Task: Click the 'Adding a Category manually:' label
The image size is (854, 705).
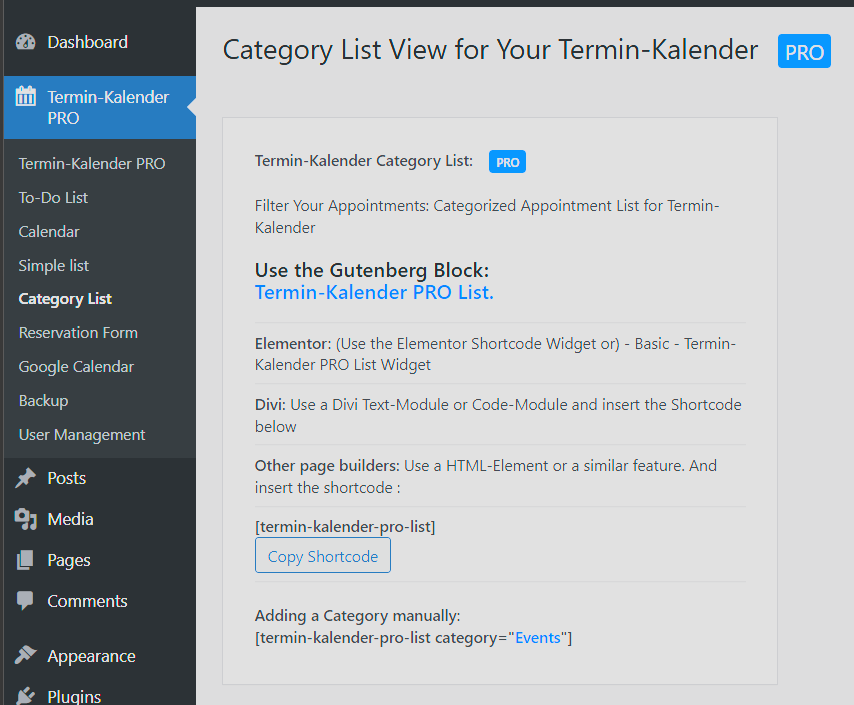Action: 357,616
